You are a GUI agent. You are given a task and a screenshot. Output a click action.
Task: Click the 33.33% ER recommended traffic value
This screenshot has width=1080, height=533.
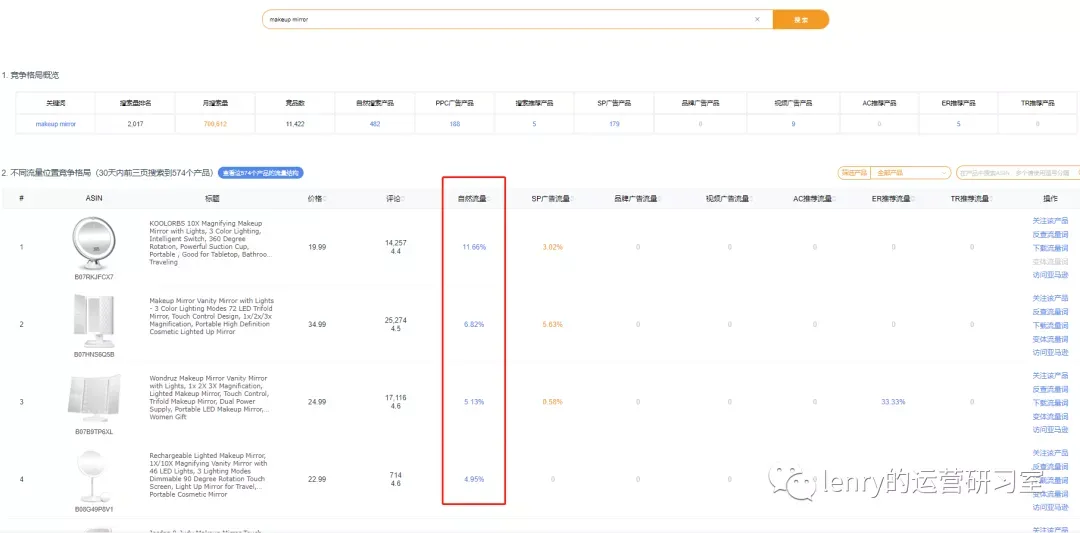(893, 401)
